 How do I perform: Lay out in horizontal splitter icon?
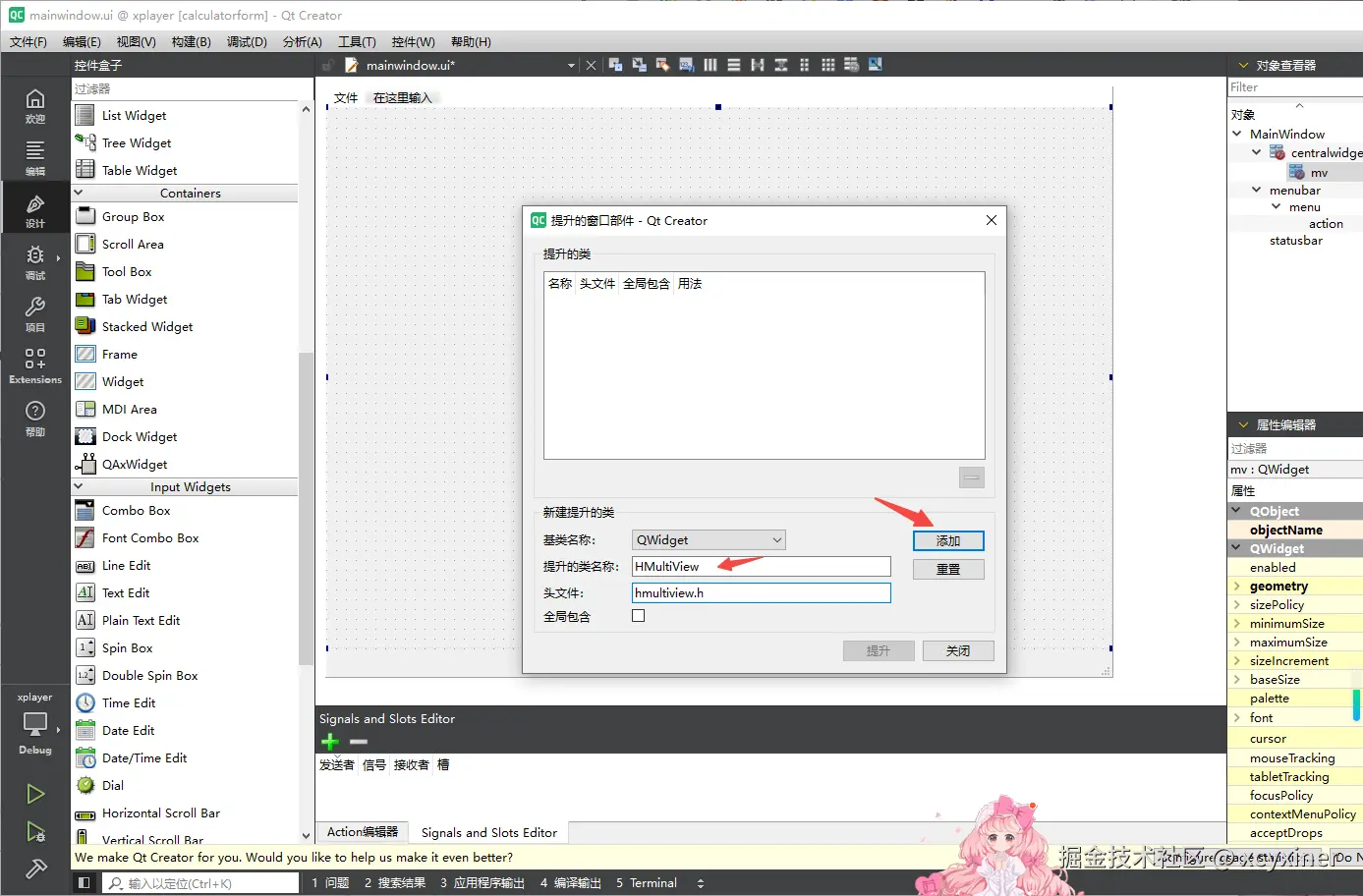pyautogui.click(x=758, y=65)
